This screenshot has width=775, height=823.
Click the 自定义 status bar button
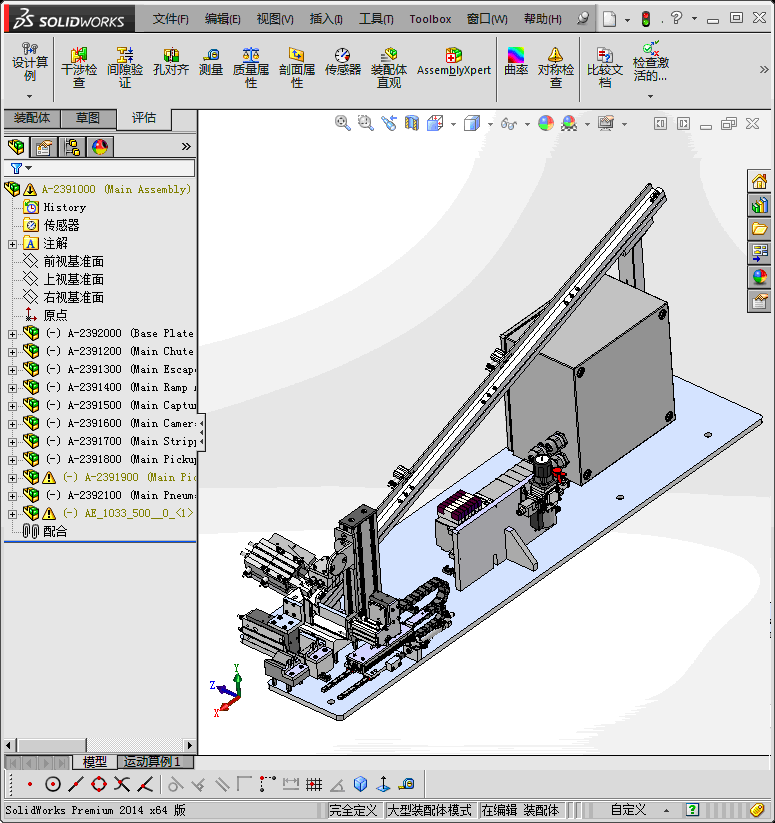click(x=628, y=810)
